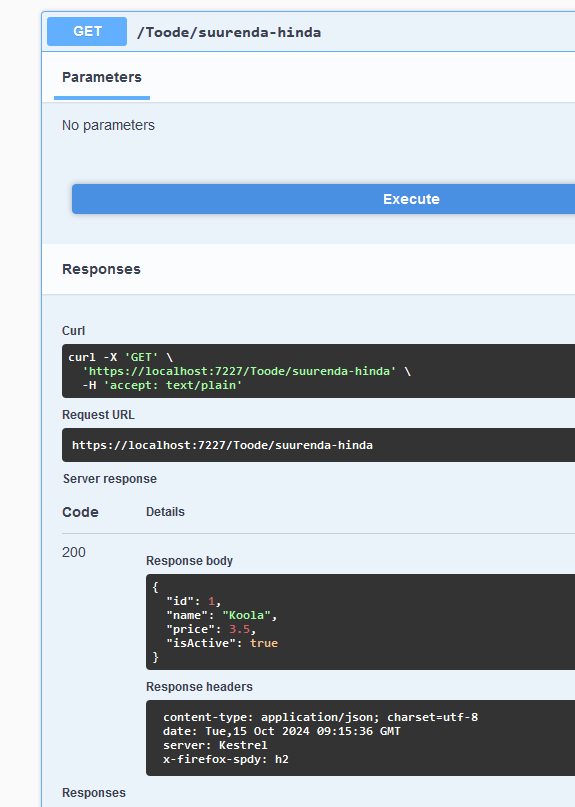Click the content-type response header line
The height and width of the screenshot is (807, 575).
[320, 717]
